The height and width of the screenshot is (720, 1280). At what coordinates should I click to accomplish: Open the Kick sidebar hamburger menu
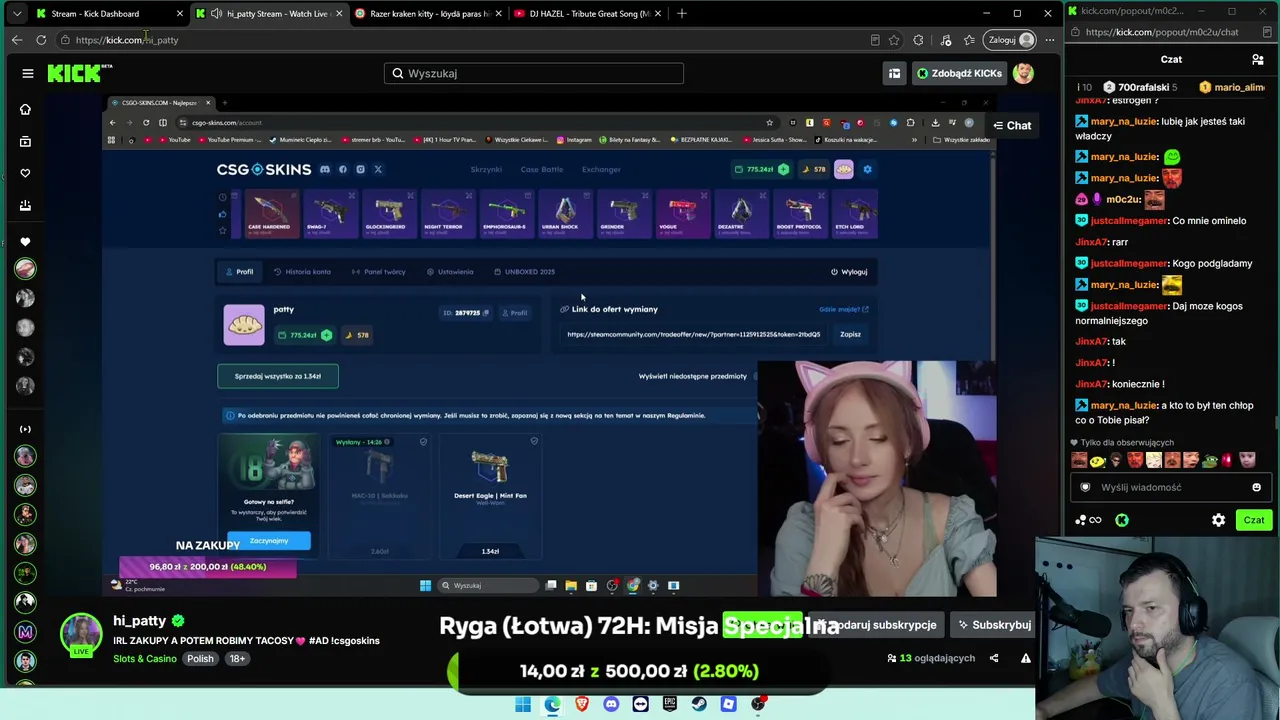coord(28,73)
